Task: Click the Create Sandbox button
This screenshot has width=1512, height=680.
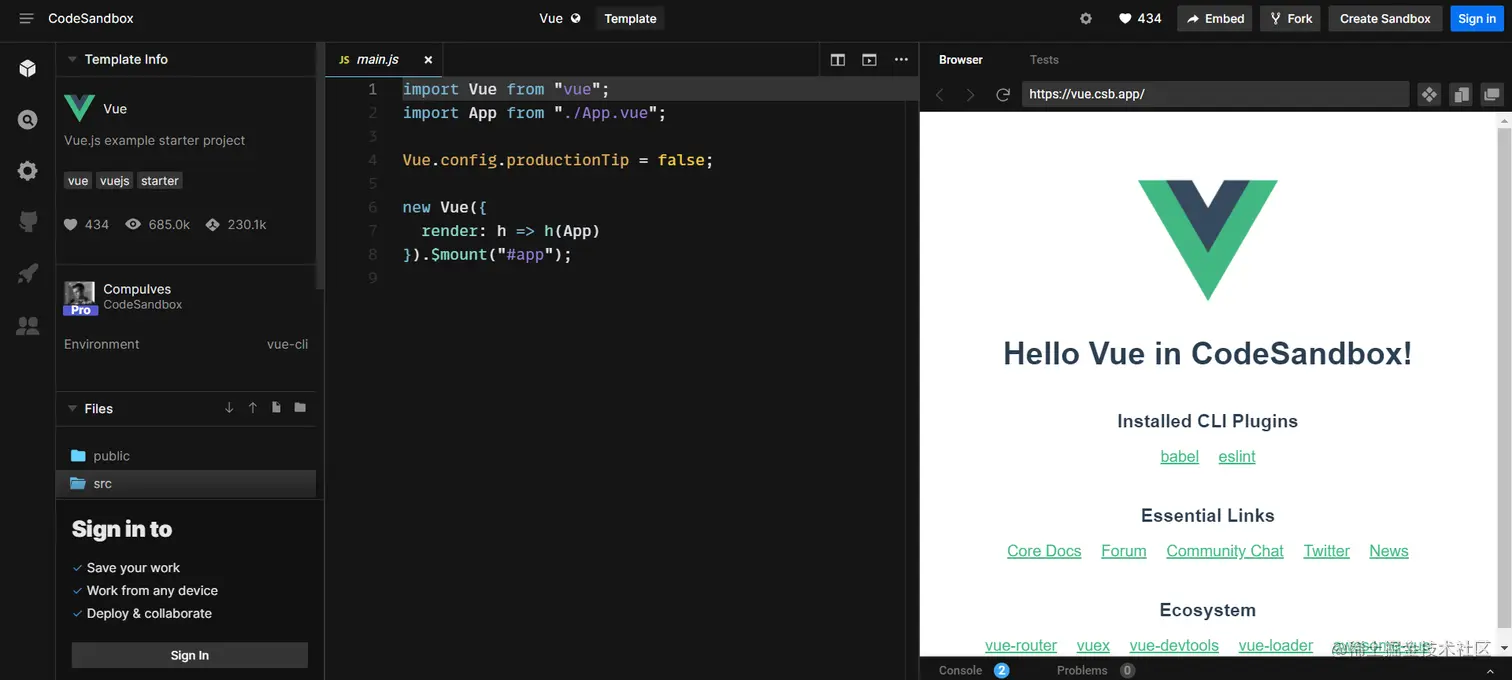Action: click(1385, 18)
